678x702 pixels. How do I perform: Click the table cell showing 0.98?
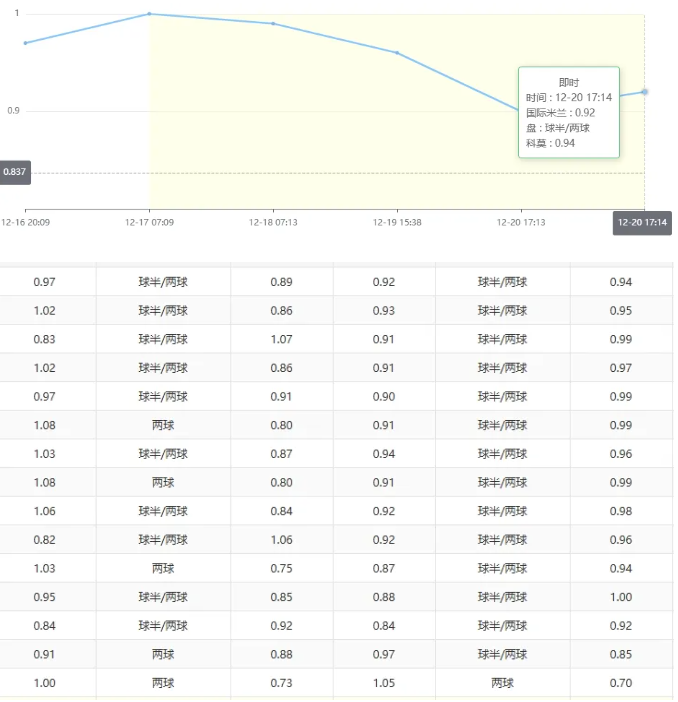point(620,512)
